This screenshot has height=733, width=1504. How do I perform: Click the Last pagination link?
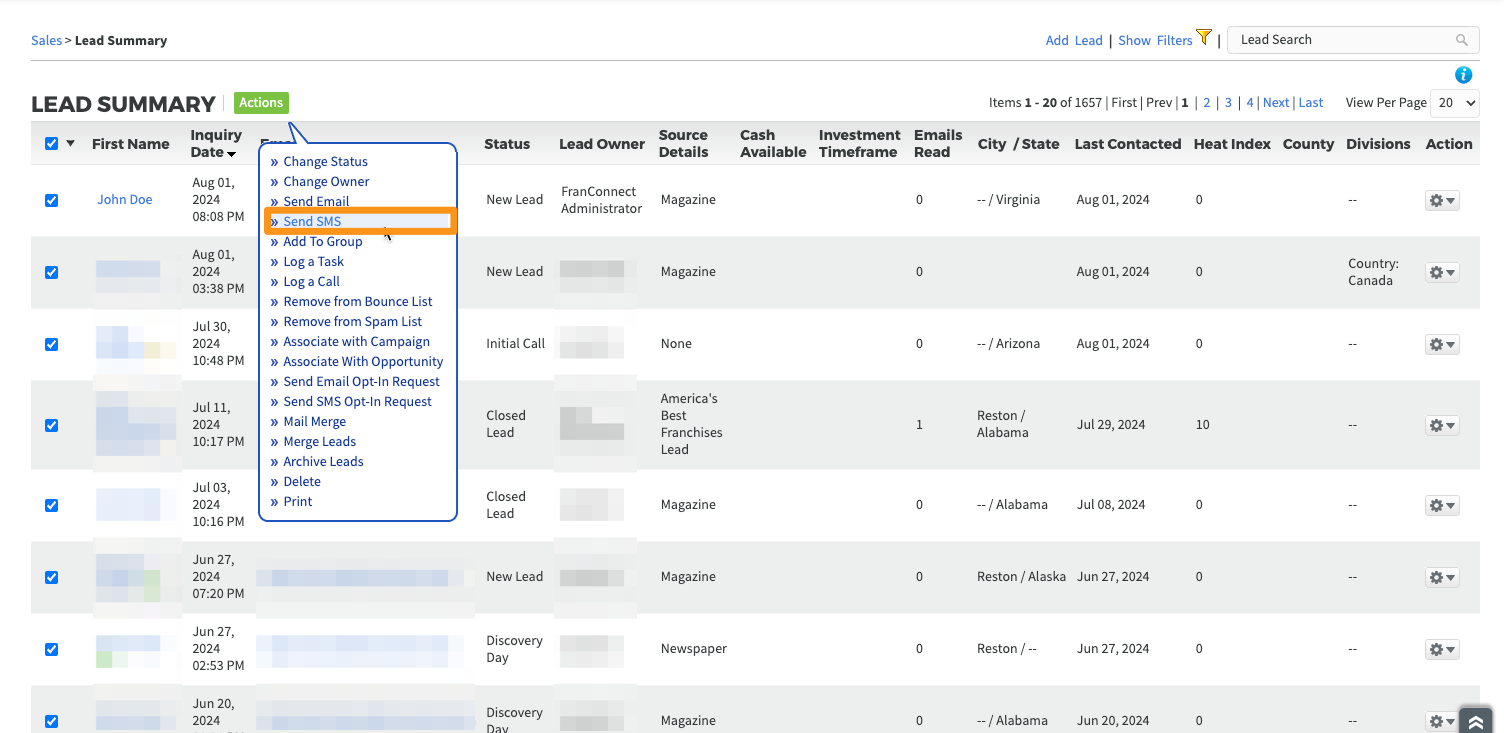click(1311, 102)
